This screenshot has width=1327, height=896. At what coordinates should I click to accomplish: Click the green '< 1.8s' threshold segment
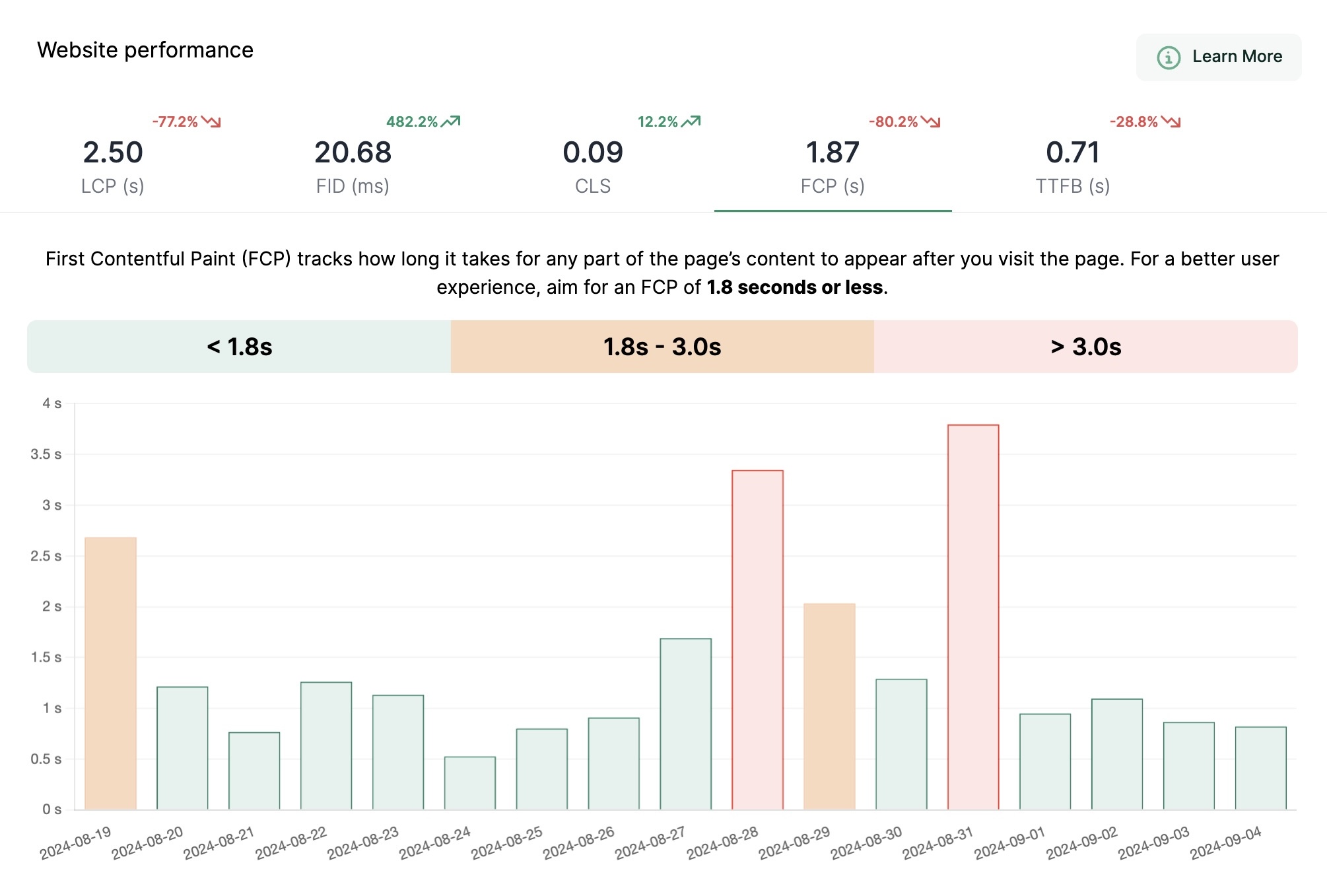tap(239, 347)
